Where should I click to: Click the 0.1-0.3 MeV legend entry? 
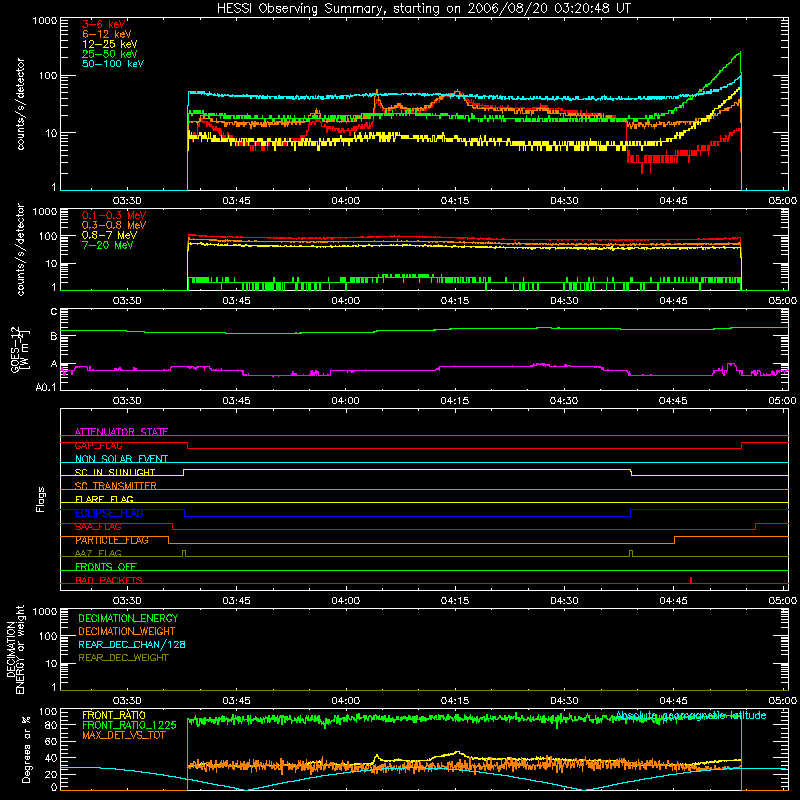(x=114, y=215)
